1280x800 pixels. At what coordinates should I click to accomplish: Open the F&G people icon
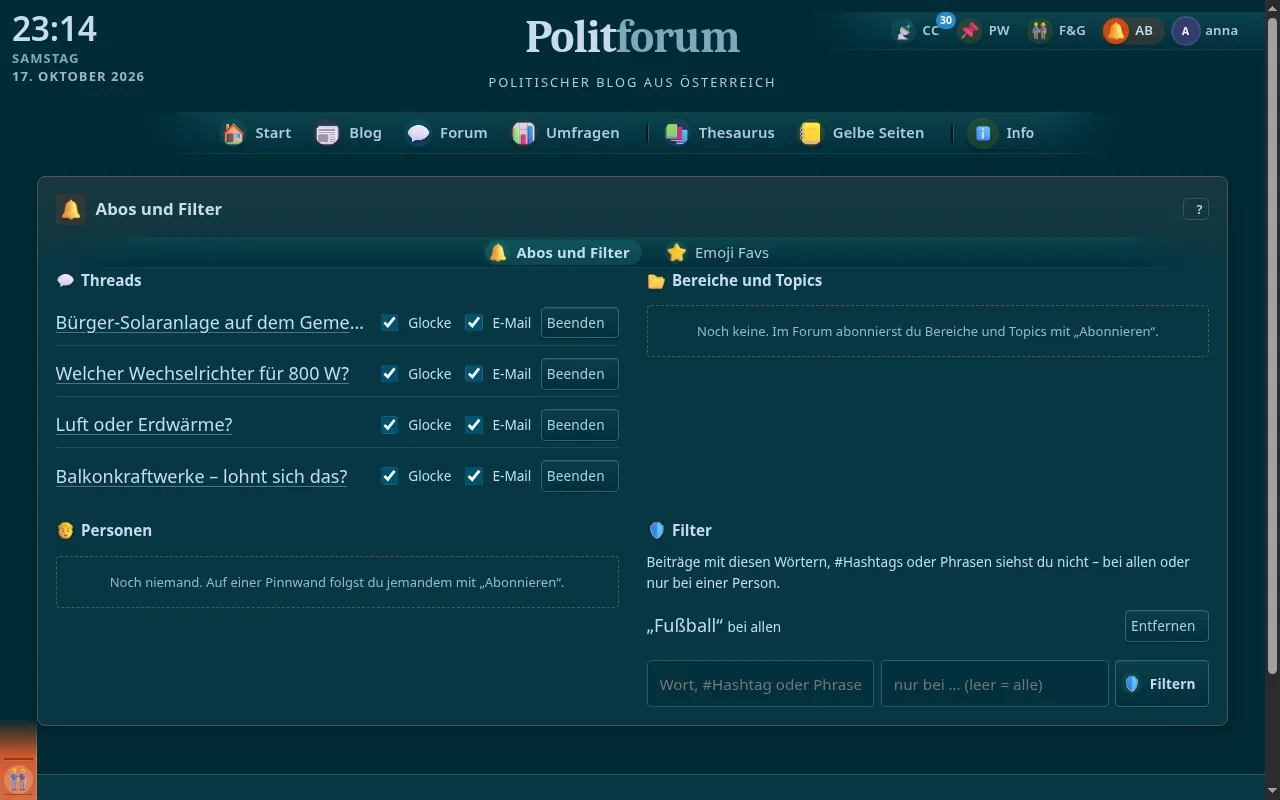1040,31
